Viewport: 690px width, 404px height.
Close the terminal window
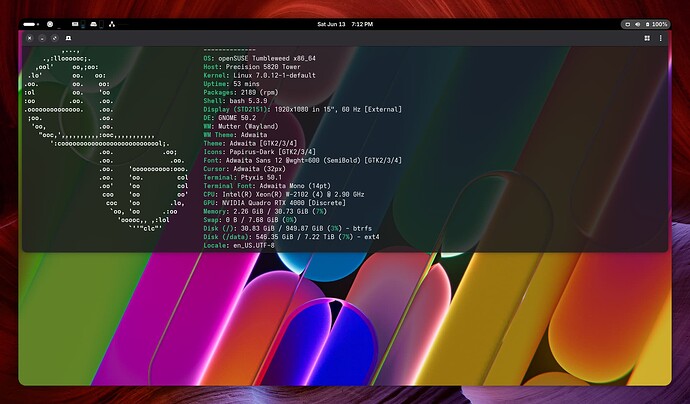click(29, 38)
